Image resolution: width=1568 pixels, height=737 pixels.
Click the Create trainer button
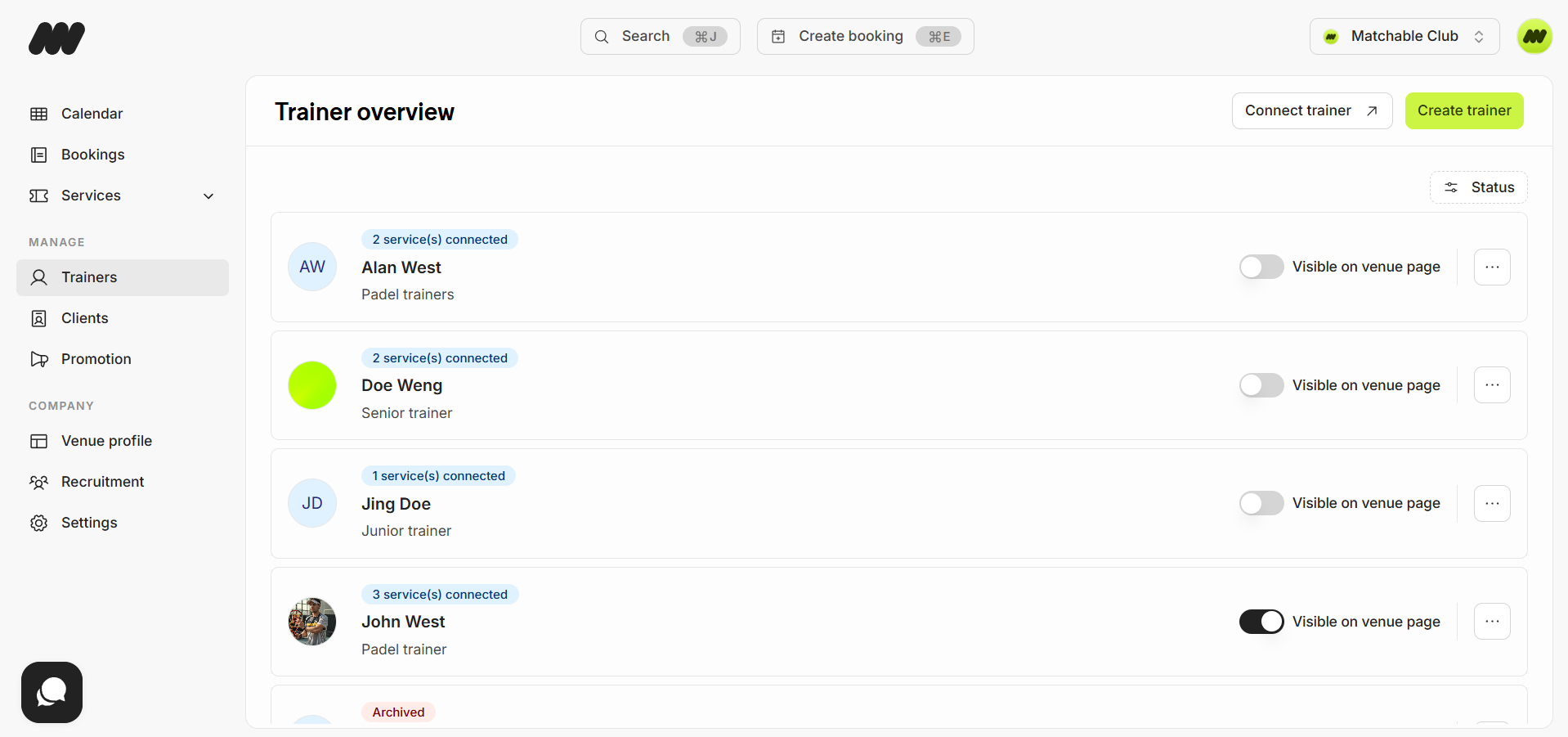click(x=1464, y=110)
